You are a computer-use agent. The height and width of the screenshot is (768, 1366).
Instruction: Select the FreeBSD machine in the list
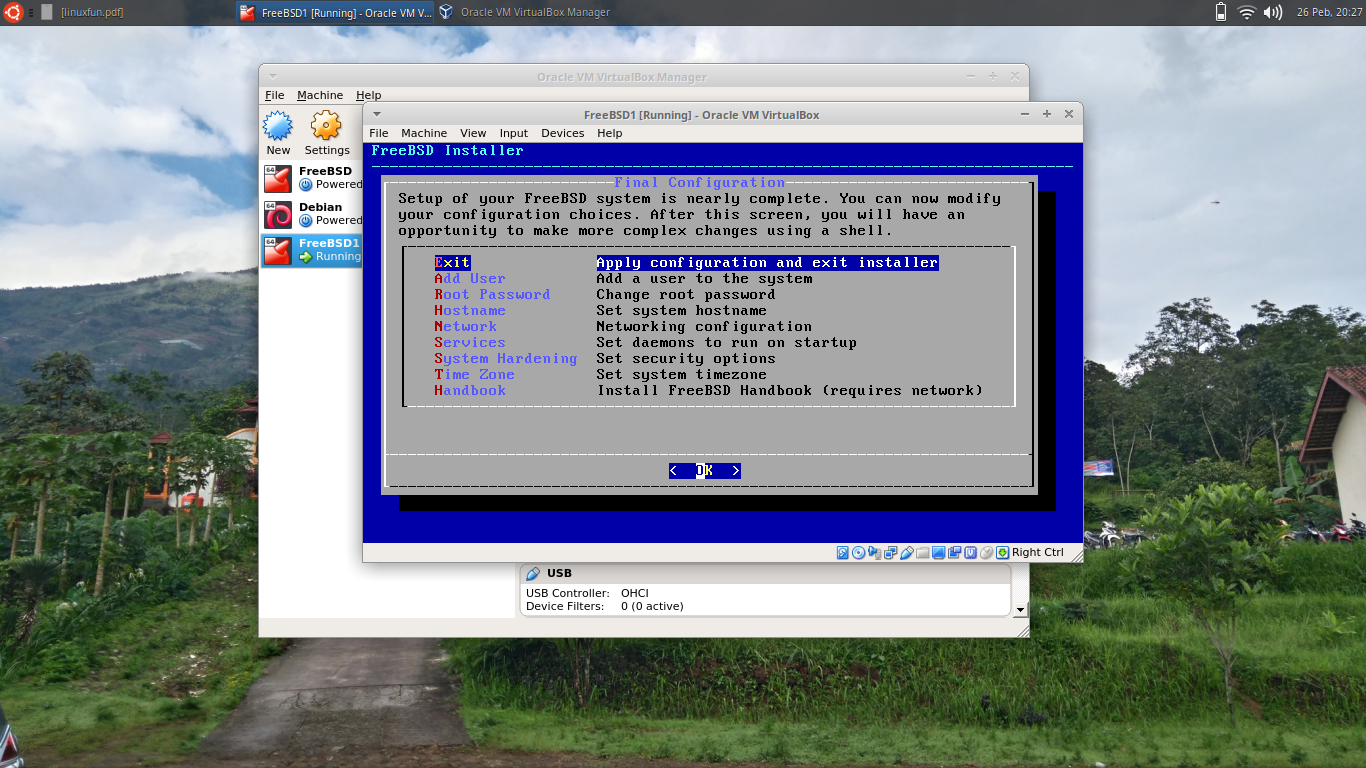tap(312, 178)
